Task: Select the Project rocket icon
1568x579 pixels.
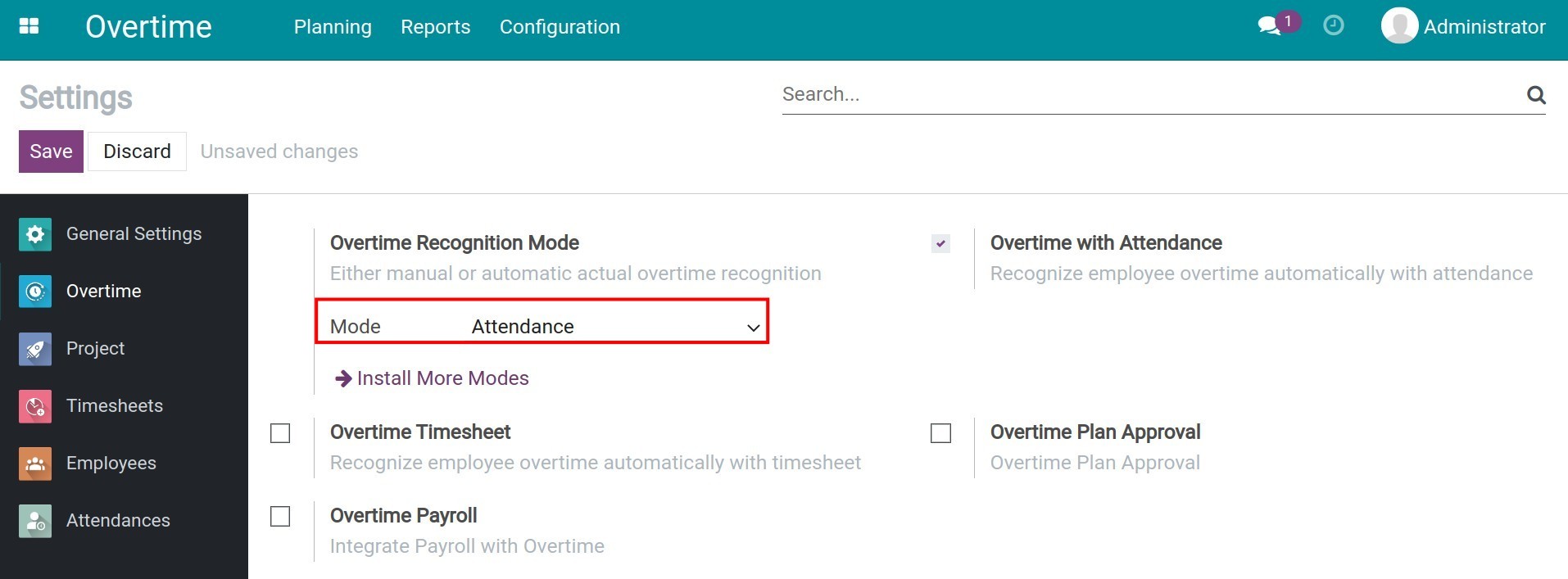Action: [35, 349]
